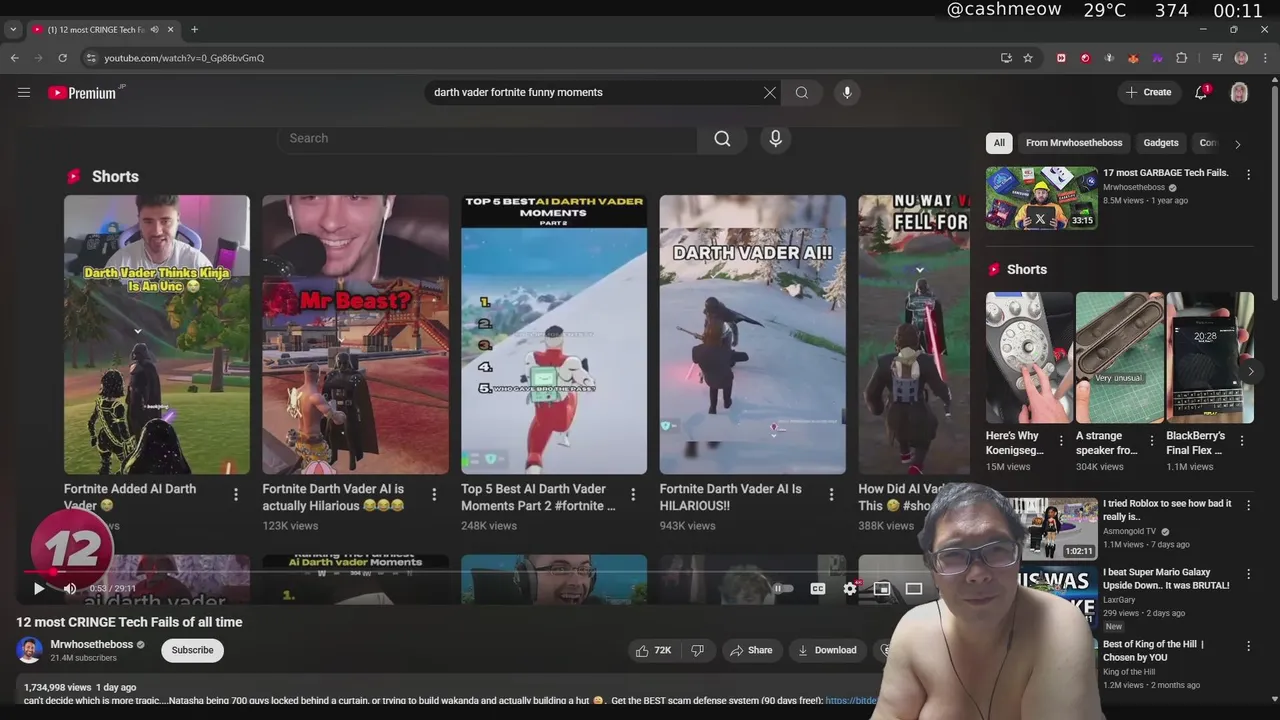Select the From Mrwhosetheboss chip
Screen dimensions: 1280x720
1074,143
